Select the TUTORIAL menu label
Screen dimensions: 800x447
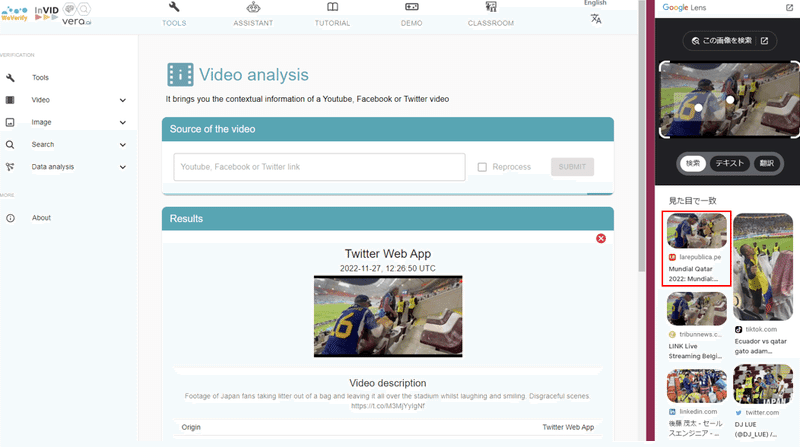point(332,23)
